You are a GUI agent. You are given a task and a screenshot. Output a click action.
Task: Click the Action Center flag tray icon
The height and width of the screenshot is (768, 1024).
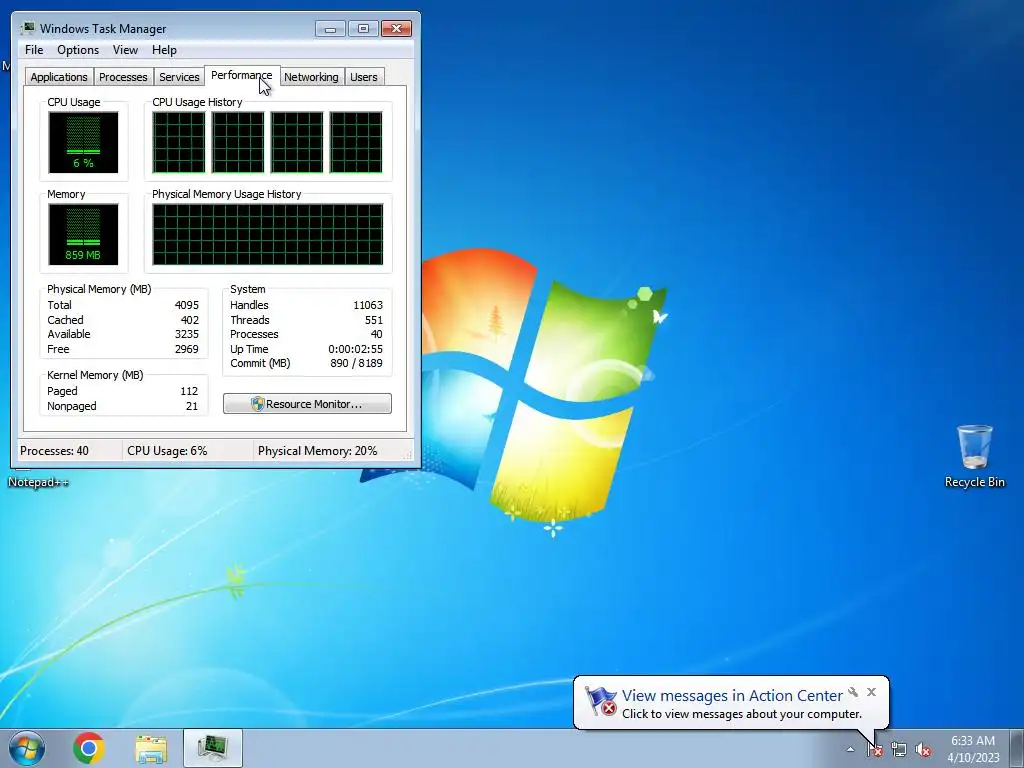875,750
